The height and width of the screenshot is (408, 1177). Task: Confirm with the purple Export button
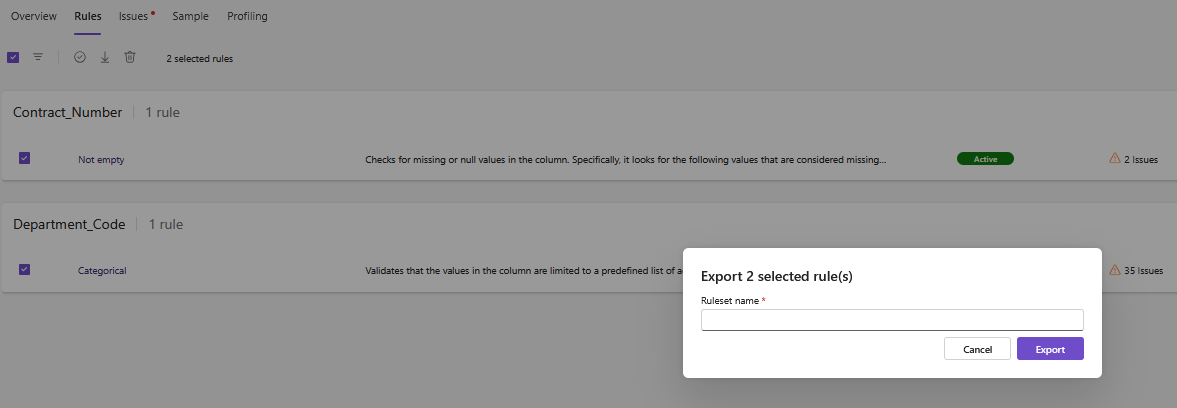(x=1050, y=349)
